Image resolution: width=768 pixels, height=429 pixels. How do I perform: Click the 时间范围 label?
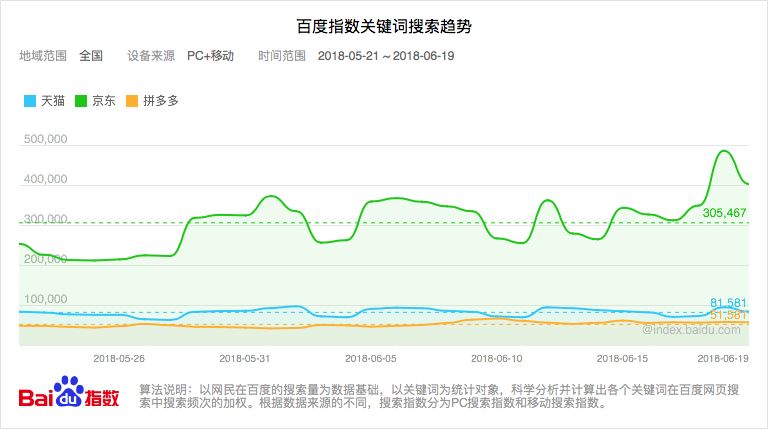(282, 56)
